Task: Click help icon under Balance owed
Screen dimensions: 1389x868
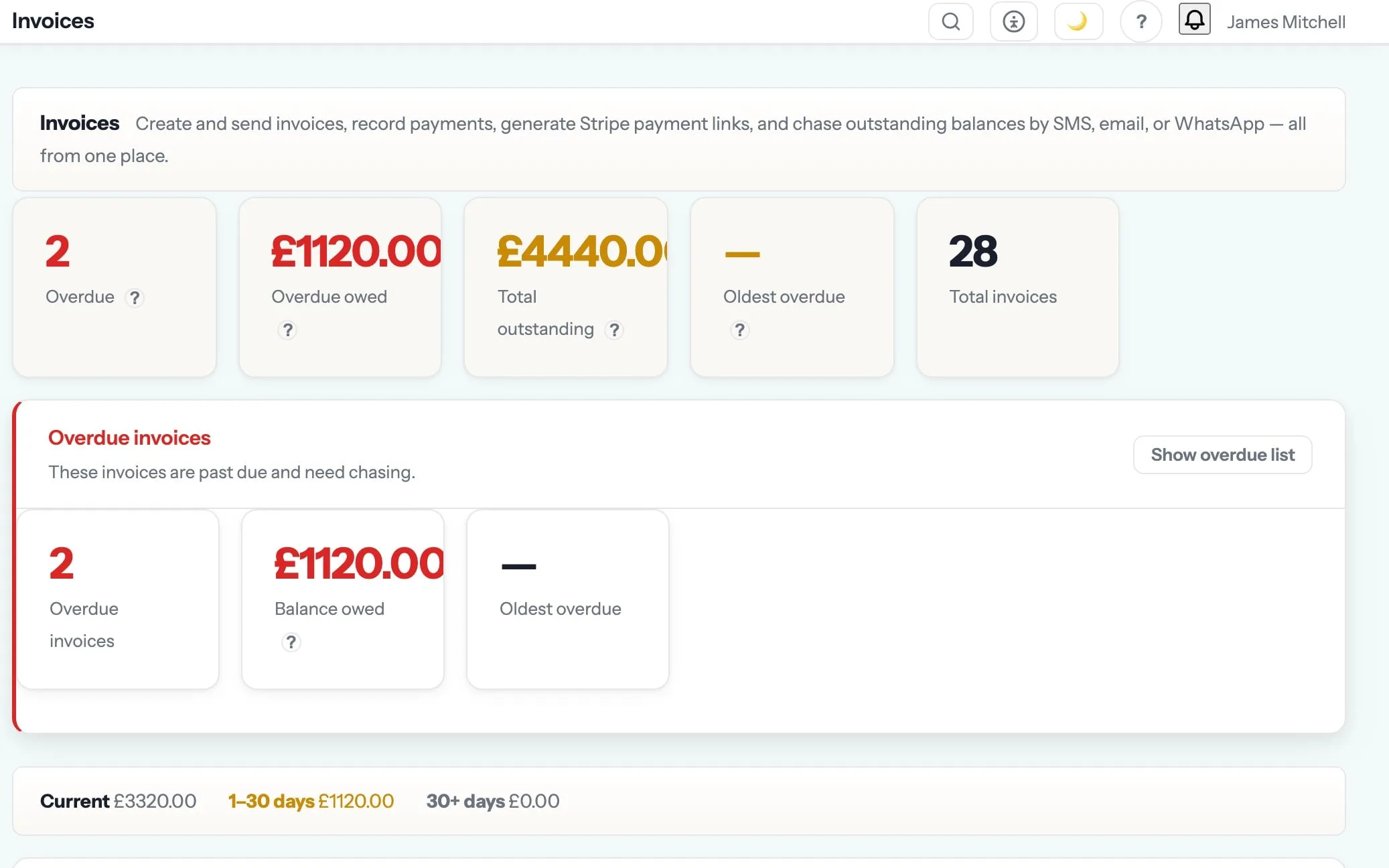Action: [x=291, y=642]
